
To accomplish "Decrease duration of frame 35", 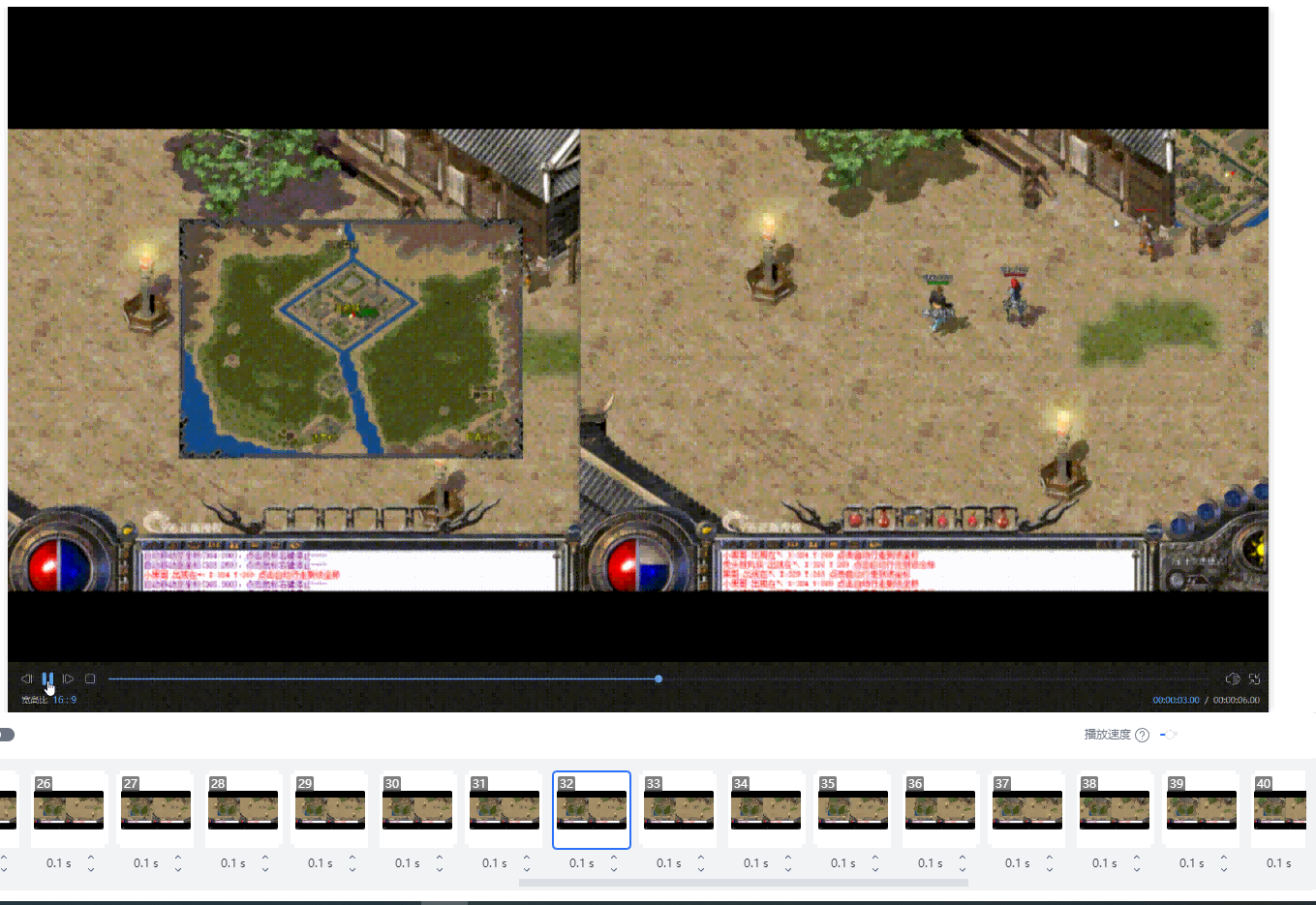I will (875, 868).
